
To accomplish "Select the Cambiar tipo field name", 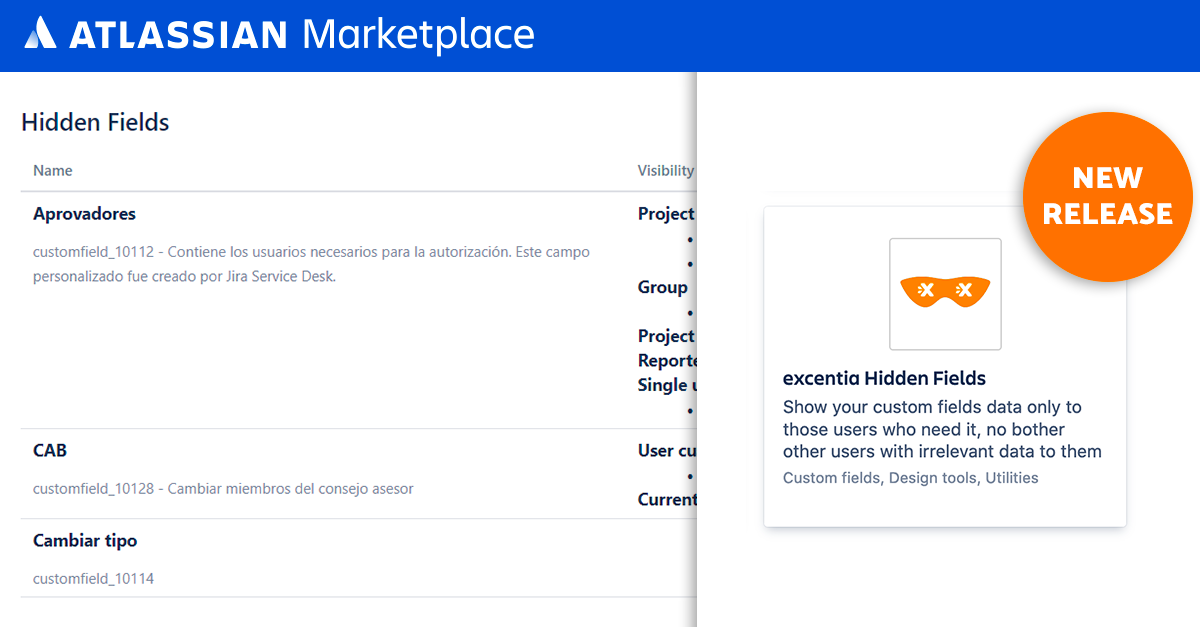I will click(x=85, y=541).
